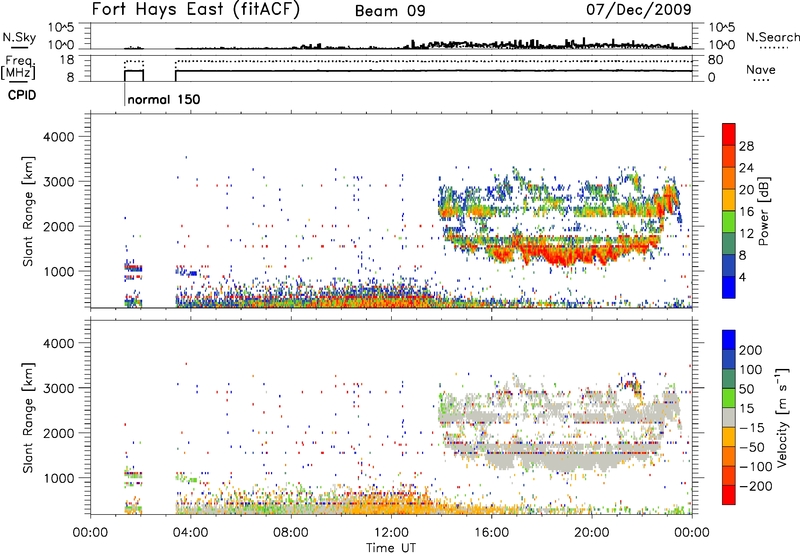Pick the red bottom Velocity color segment
Viewport: 800px width, 554px height.
[x=729, y=495]
